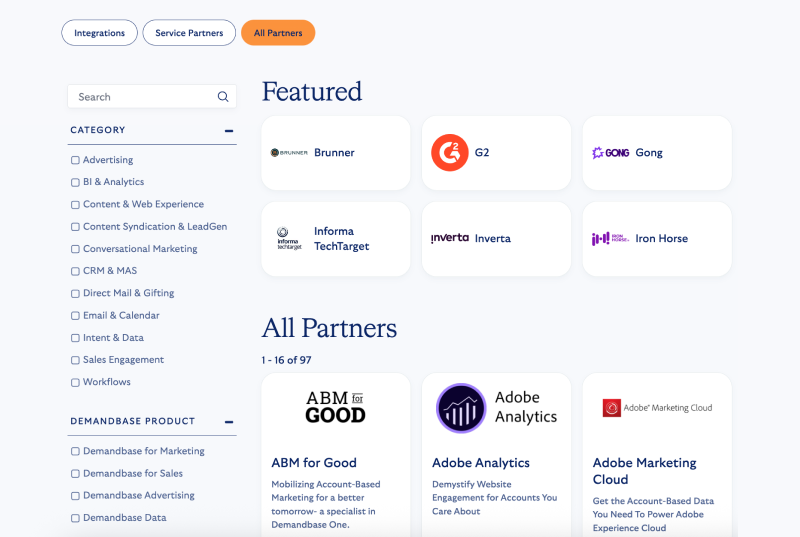Collapse the Category filter section
Viewport: 800px width, 537px height.
pos(229,131)
